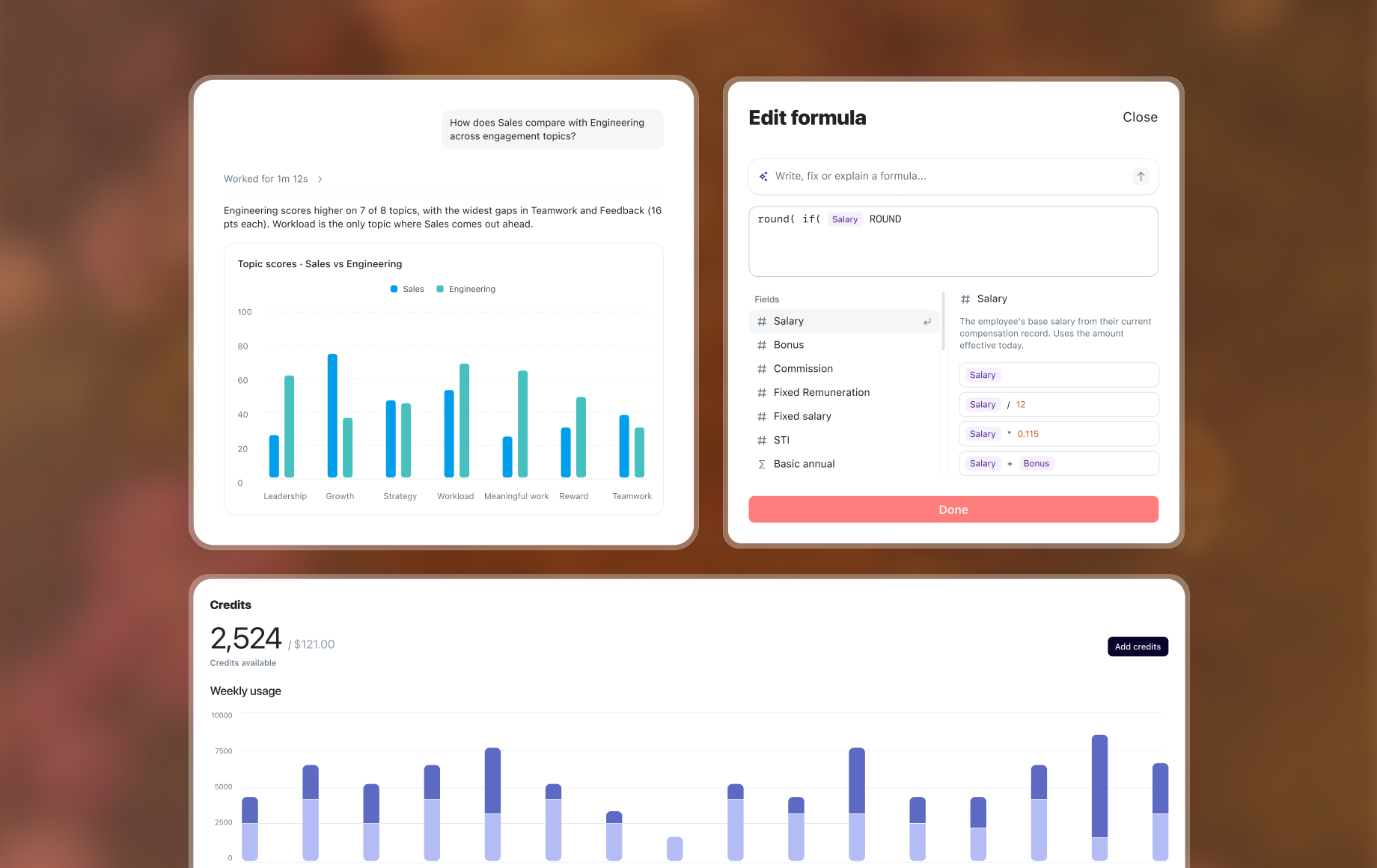Click the hash icon beside Bonus field
The height and width of the screenshot is (868, 1377).
tap(762, 345)
